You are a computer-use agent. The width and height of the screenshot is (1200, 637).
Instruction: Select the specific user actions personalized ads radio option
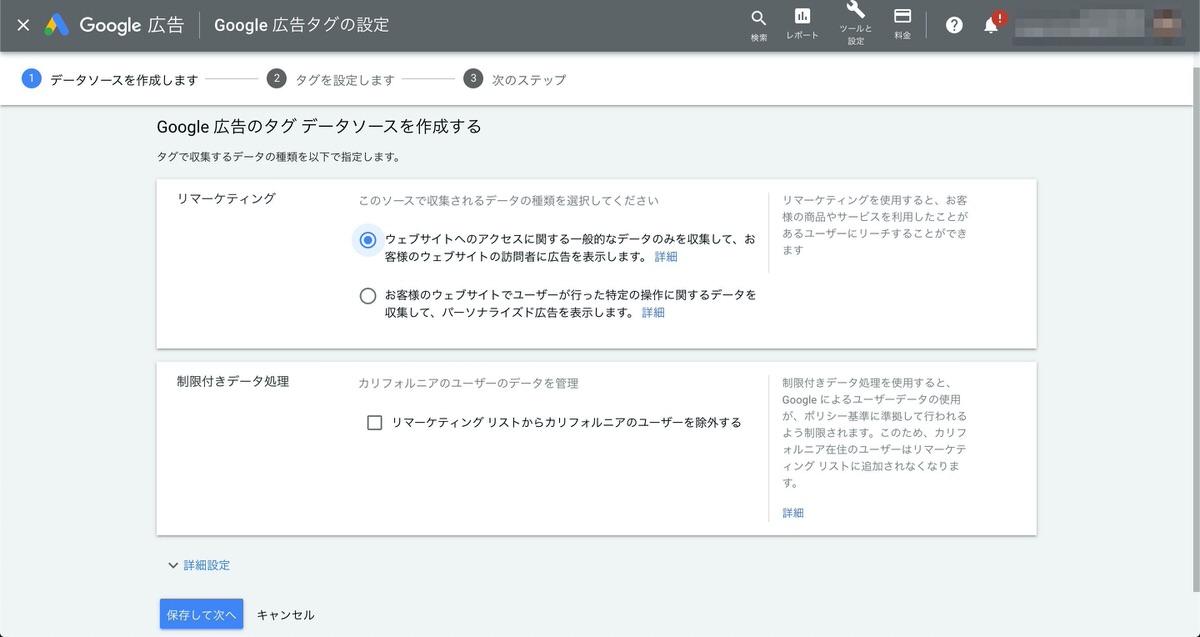point(368,296)
